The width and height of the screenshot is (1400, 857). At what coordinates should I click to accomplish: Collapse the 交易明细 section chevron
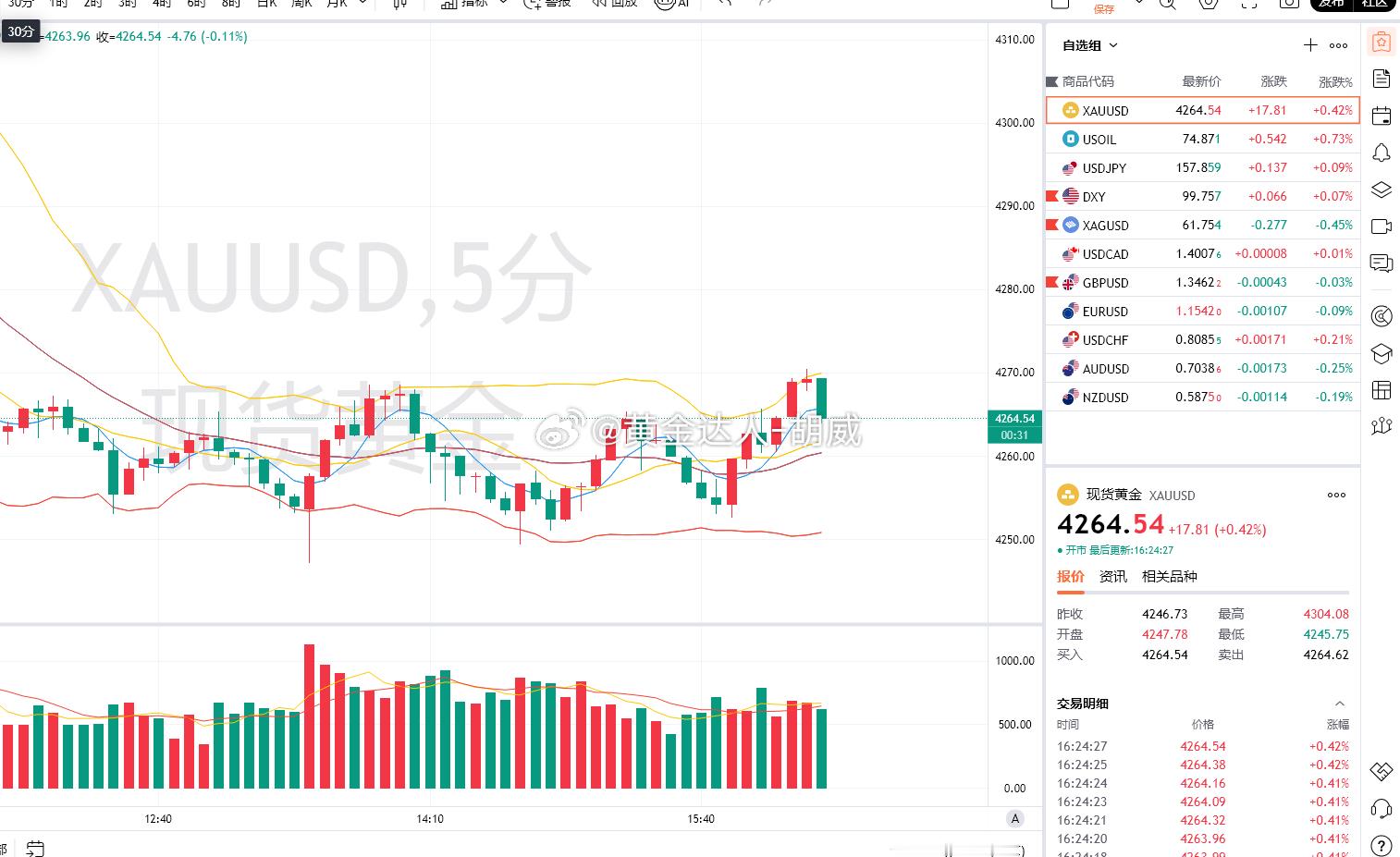(1340, 704)
